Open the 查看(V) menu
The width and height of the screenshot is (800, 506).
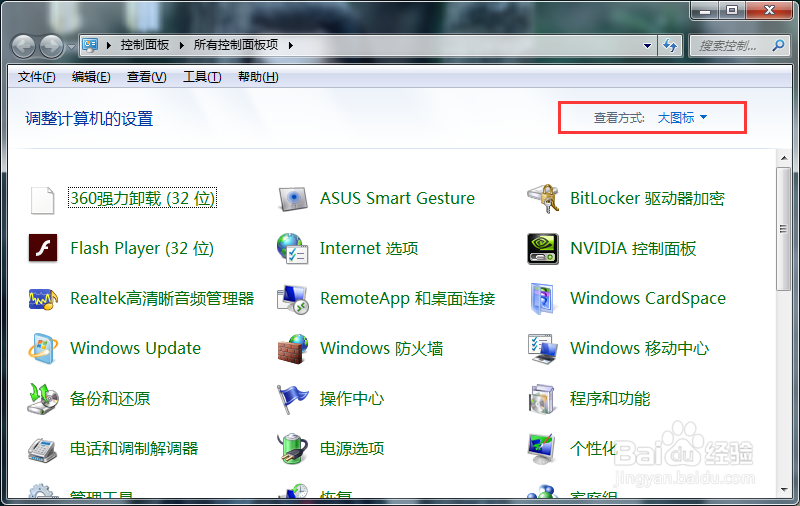[x=146, y=77]
